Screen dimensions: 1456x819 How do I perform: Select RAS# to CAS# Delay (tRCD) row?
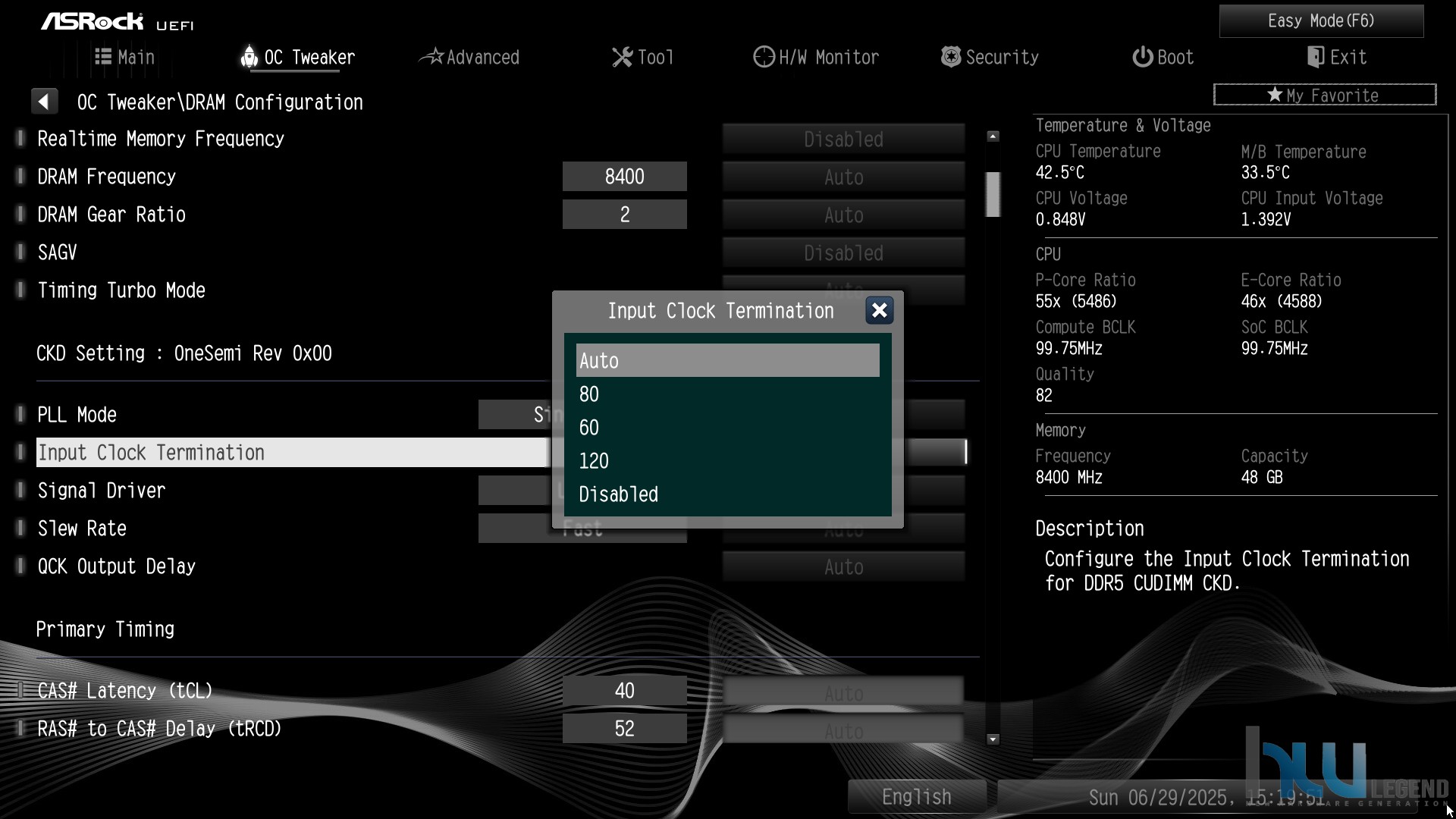pyautogui.click(x=160, y=729)
